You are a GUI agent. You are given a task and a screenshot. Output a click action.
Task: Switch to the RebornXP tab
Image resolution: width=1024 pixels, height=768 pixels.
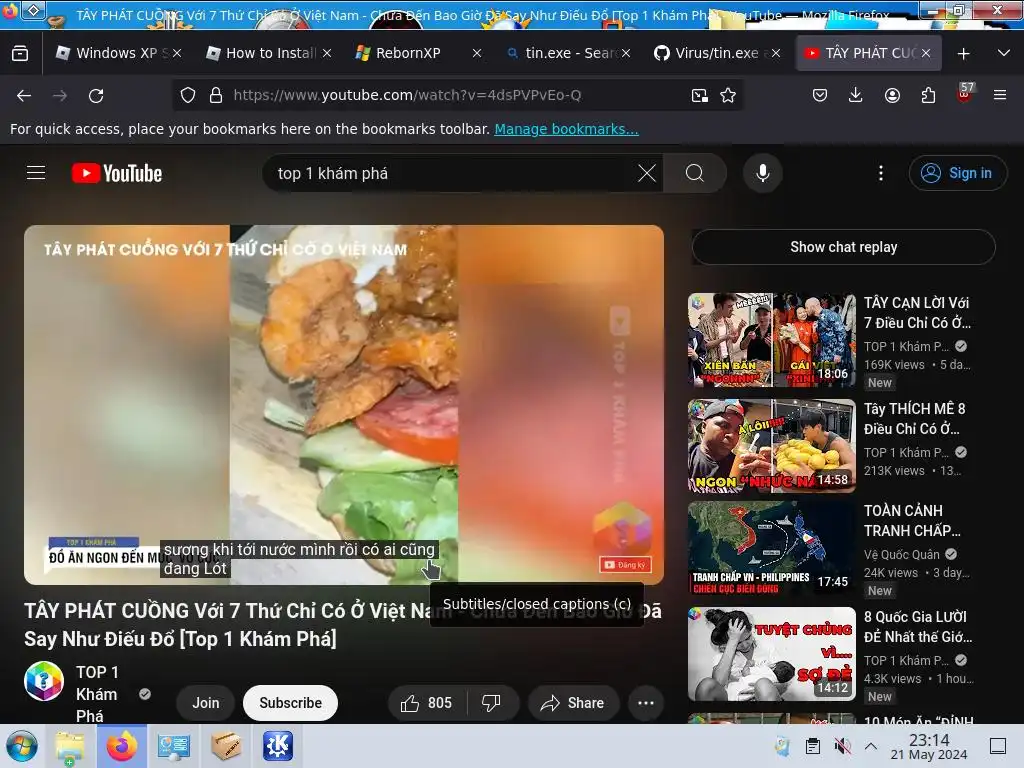(x=408, y=53)
